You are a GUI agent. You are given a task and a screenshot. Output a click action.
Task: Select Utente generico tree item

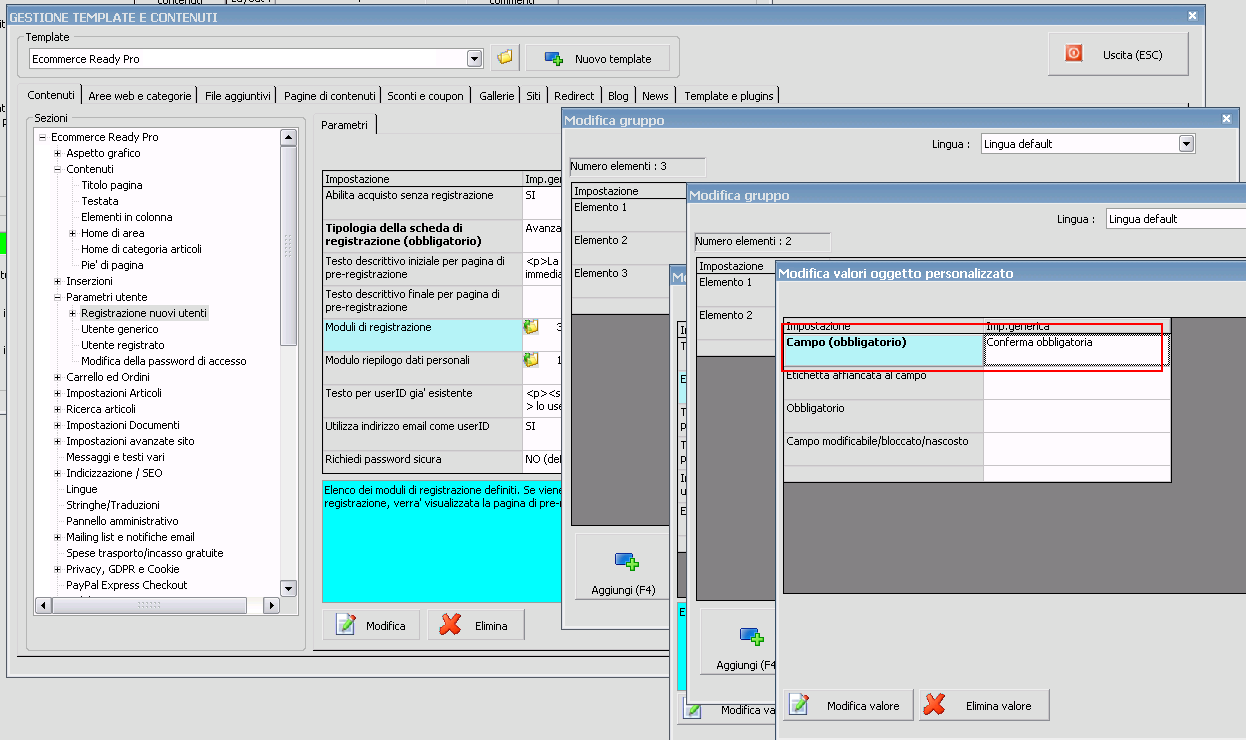(120, 329)
